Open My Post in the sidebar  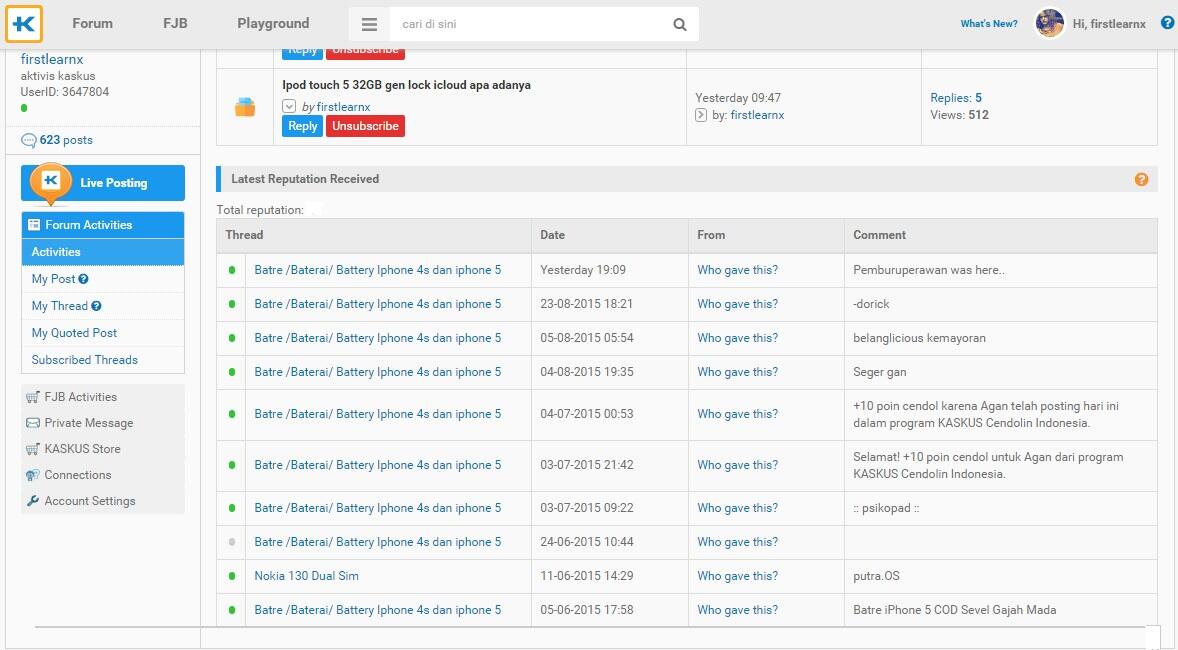click(53, 279)
